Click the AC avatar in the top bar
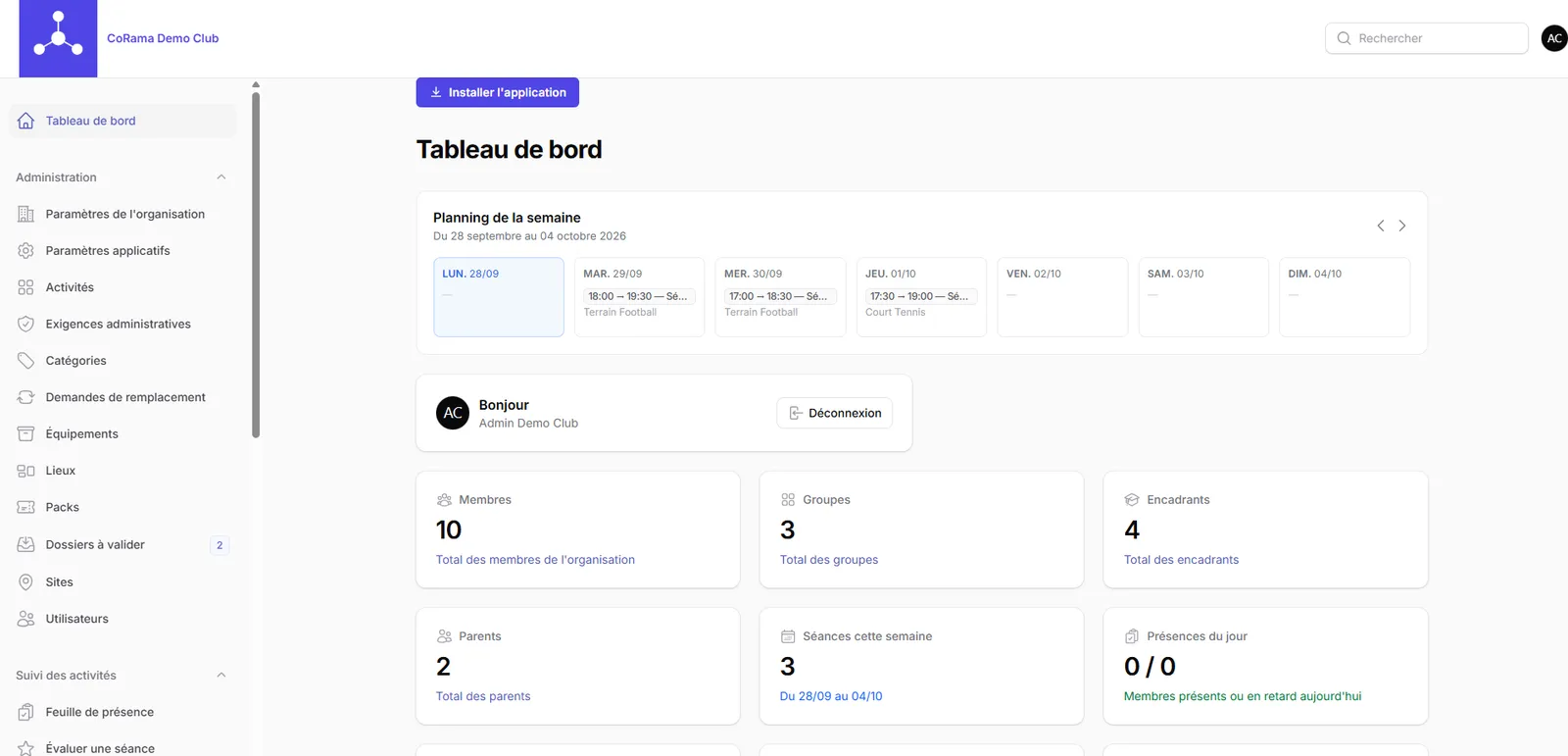The image size is (1568, 756). pyautogui.click(x=1554, y=38)
